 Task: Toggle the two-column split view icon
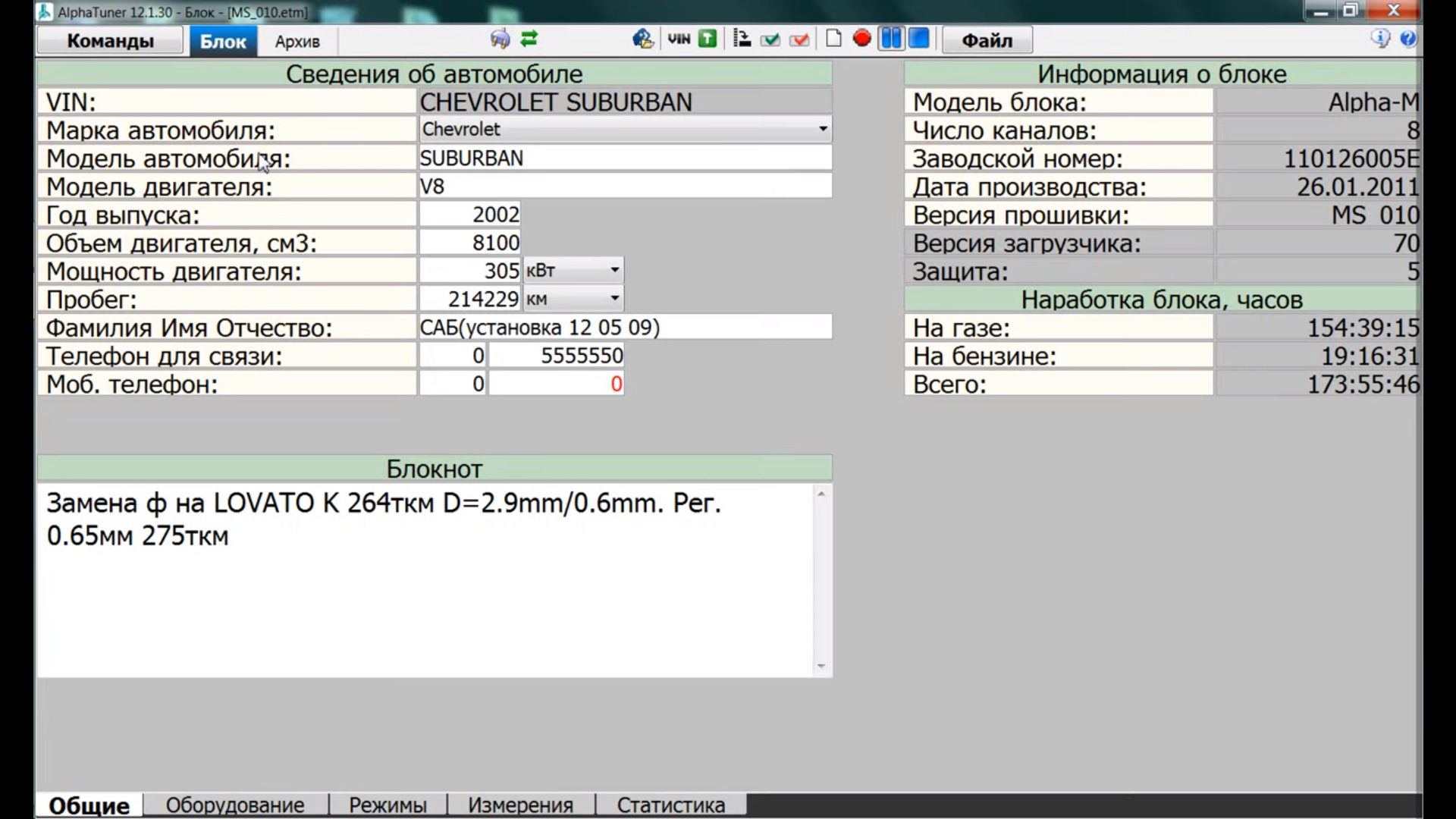tap(891, 39)
